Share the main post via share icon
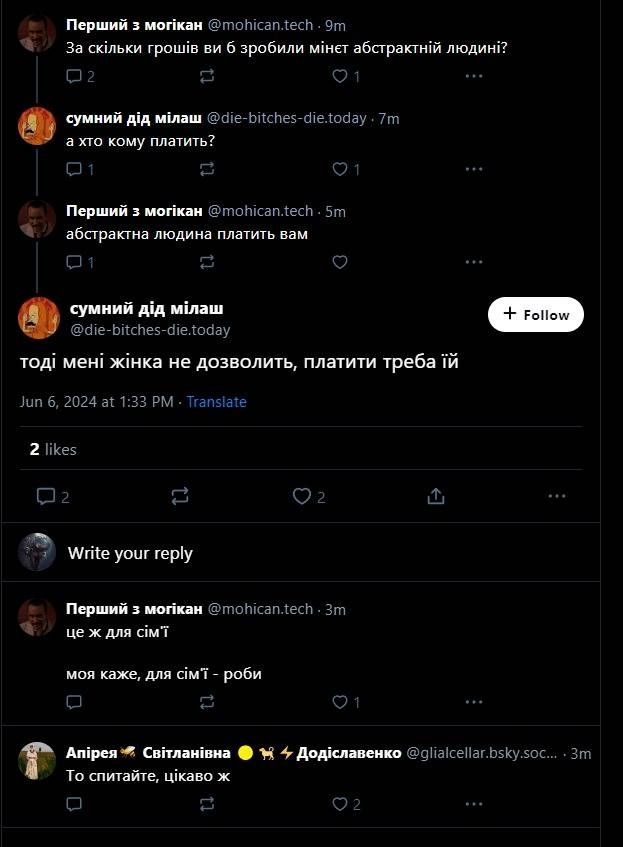 point(435,496)
